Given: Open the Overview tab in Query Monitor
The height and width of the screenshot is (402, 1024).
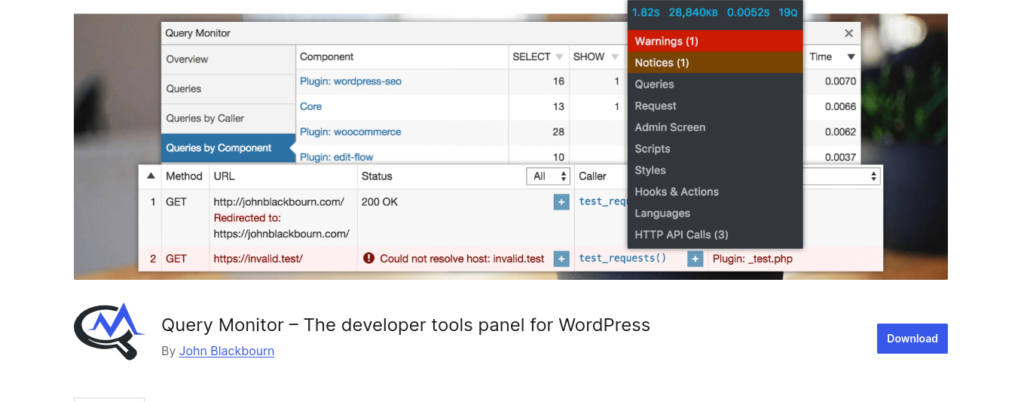Looking at the screenshot, I should click(228, 59).
